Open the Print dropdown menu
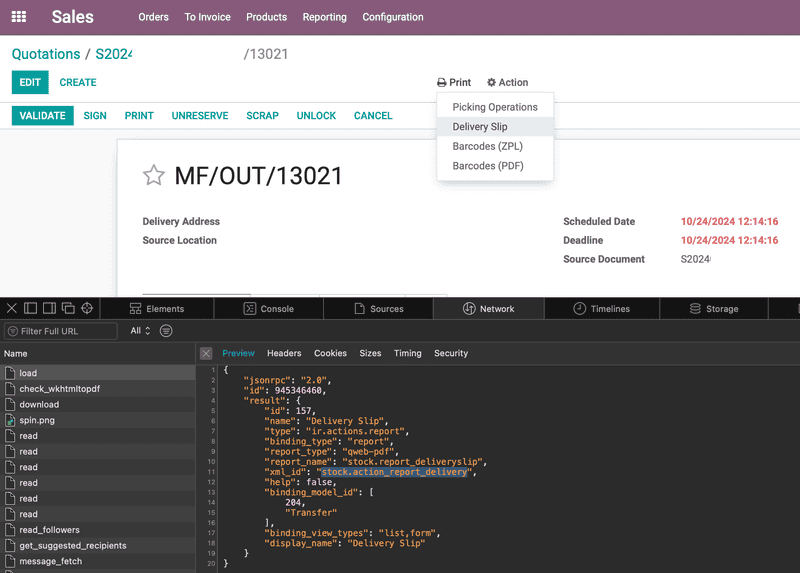This screenshot has height=573, width=800. point(454,82)
